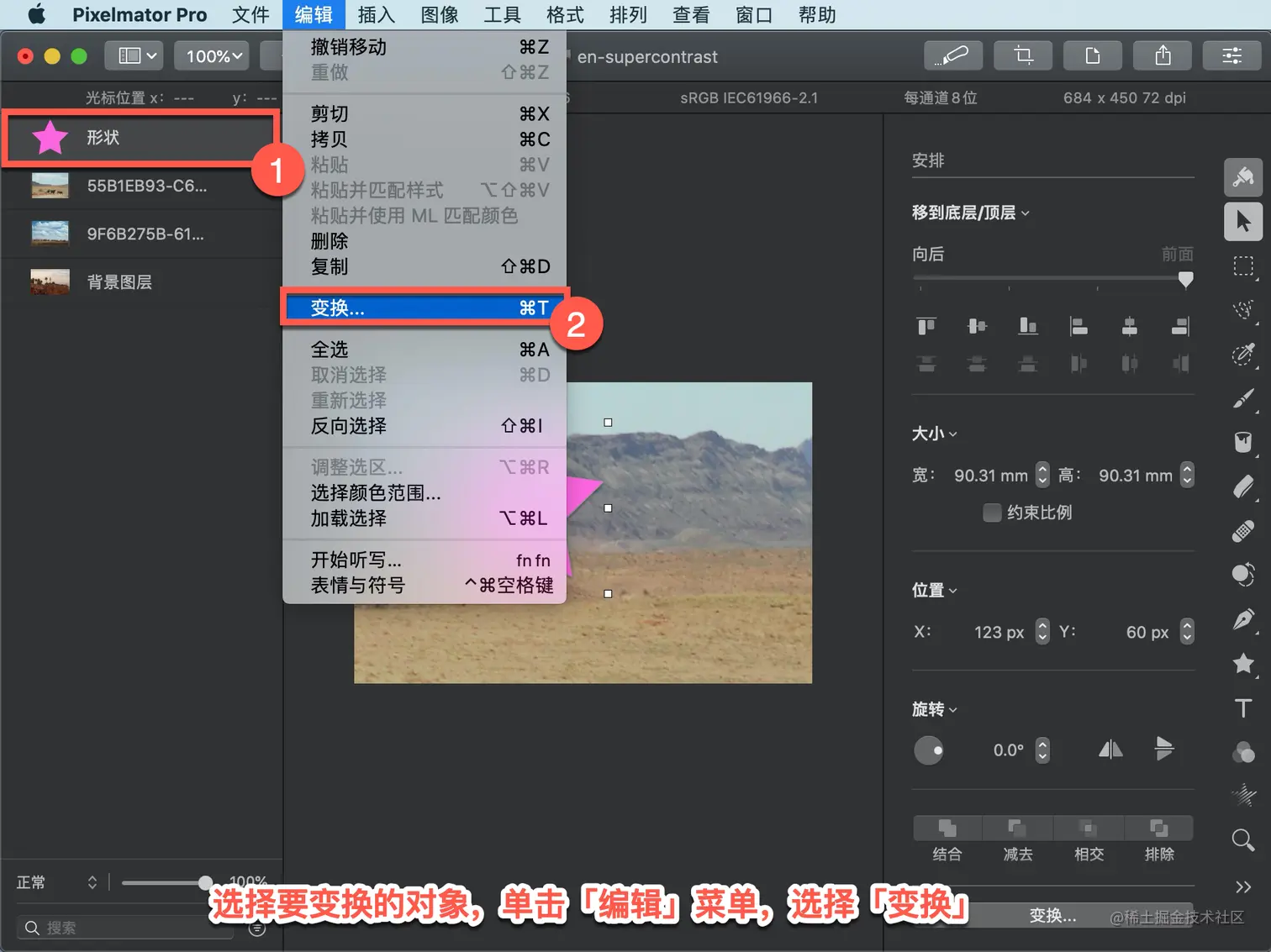Click the 向后/前面 layer order slider handle
The image size is (1271, 952).
coord(1185,279)
